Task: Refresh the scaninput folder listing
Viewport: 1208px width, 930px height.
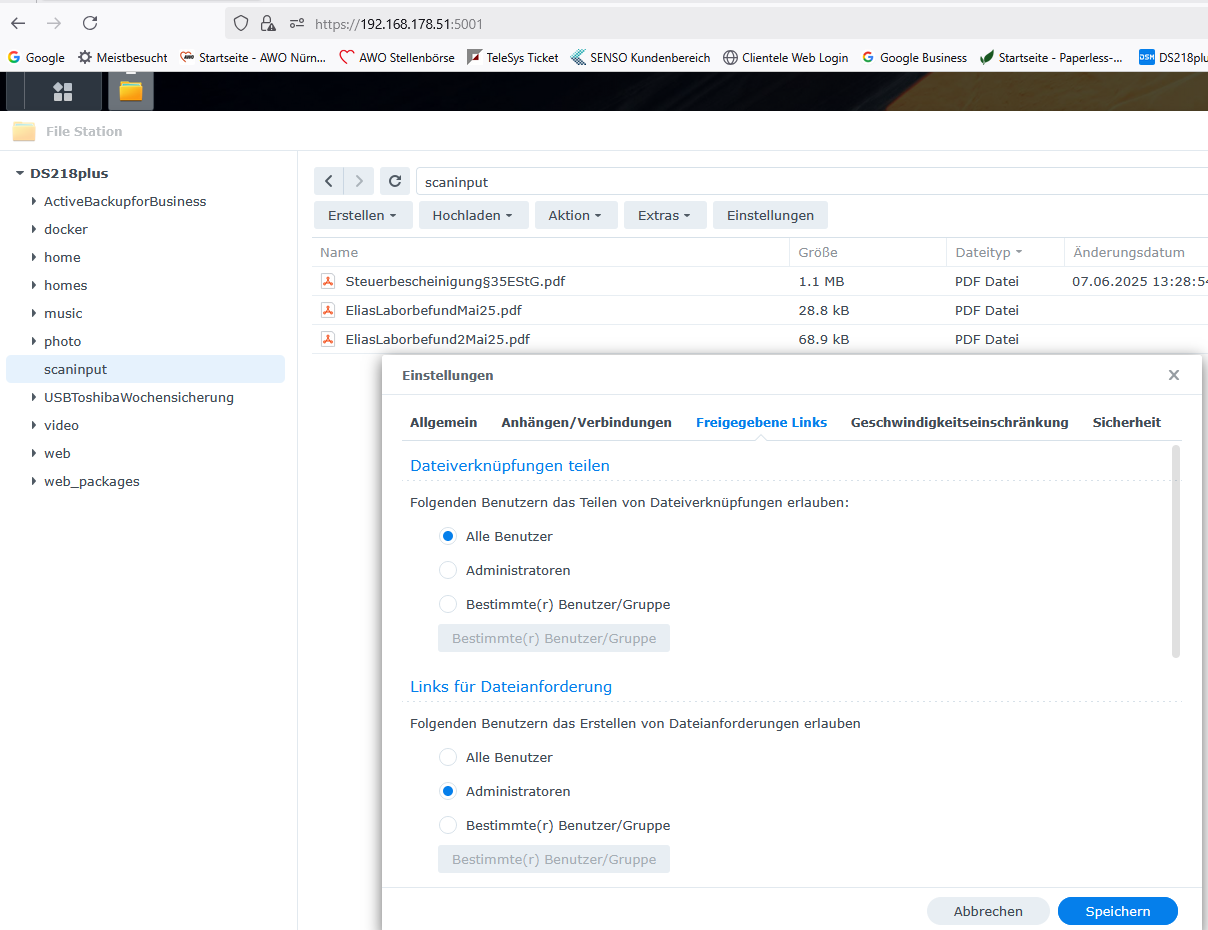Action: tap(395, 181)
